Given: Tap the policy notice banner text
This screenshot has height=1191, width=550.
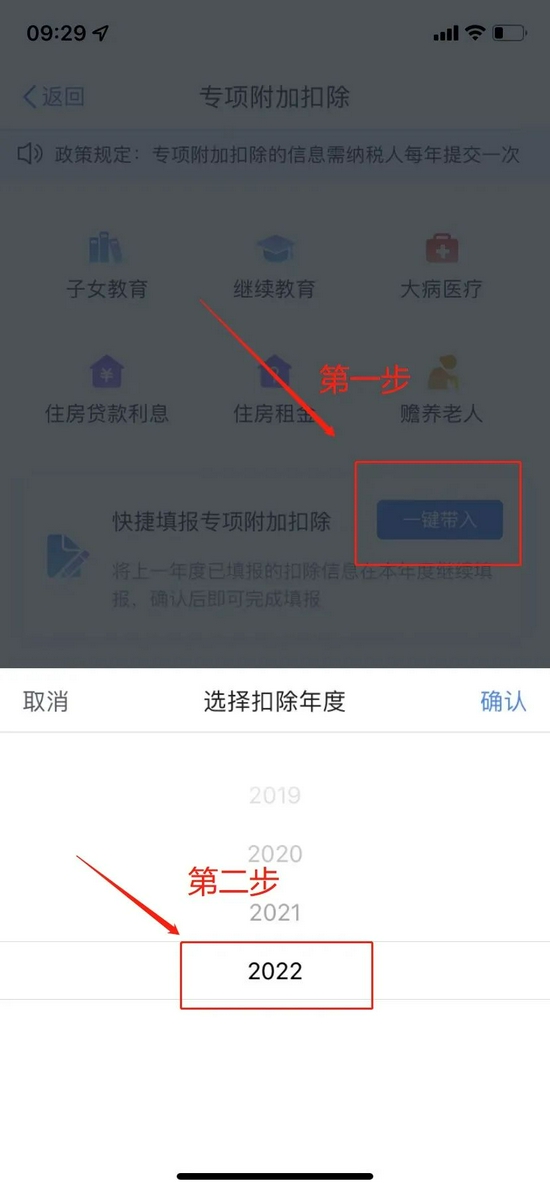Looking at the screenshot, I should (x=287, y=155).
